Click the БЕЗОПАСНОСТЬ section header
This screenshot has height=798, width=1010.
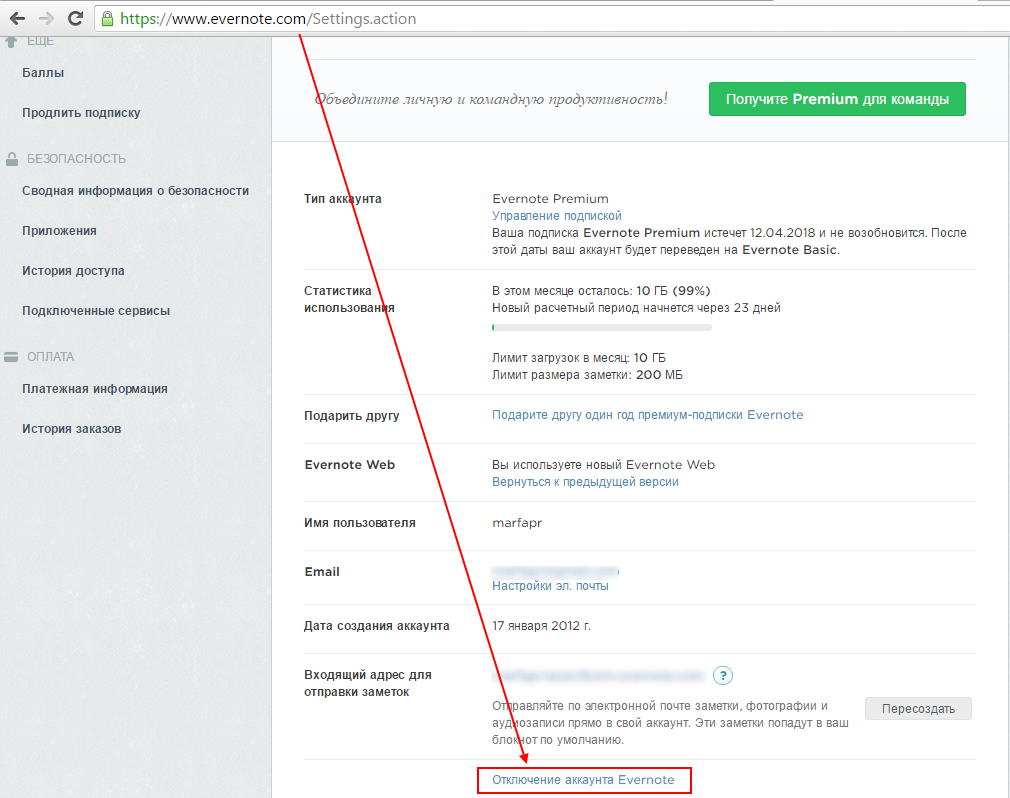click(x=76, y=158)
